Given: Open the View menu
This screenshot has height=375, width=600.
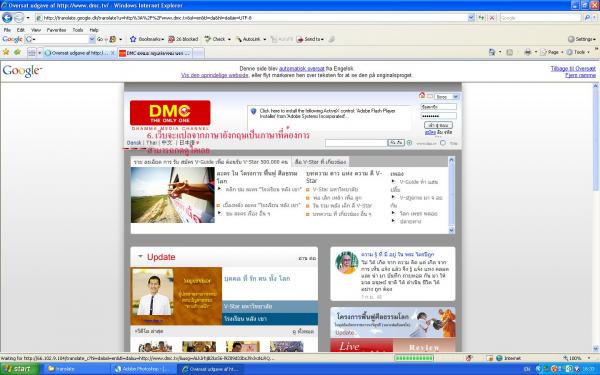Looking at the screenshot, I should point(36,30).
